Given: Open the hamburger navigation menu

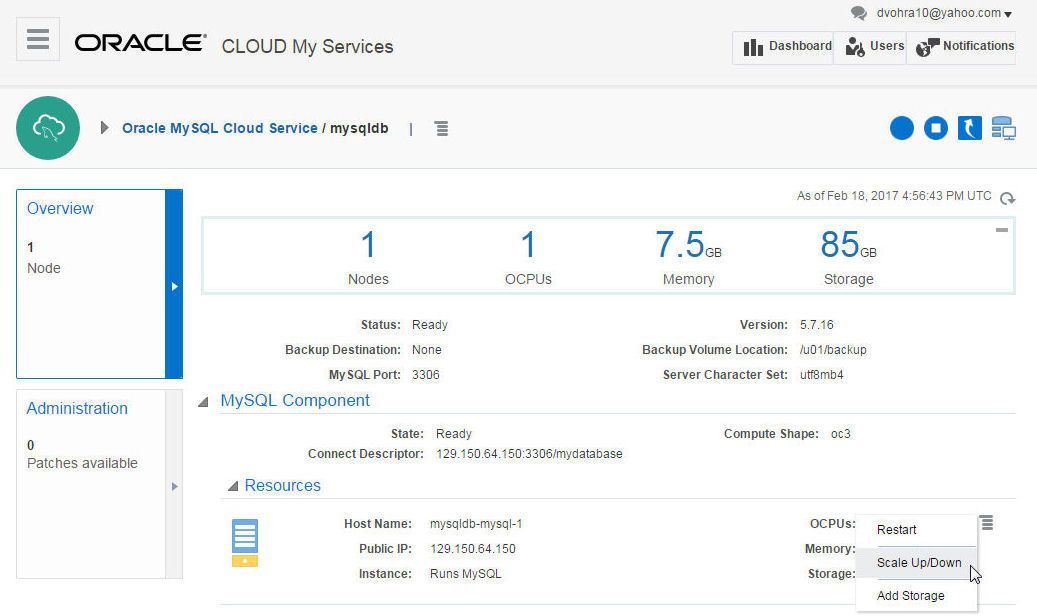Looking at the screenshot, I should click(38, 39).
